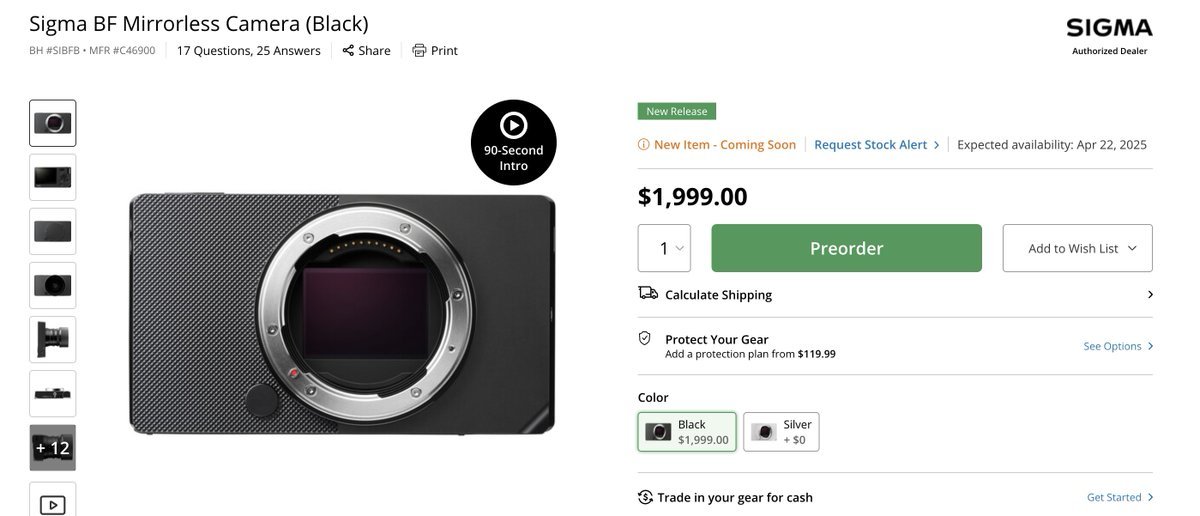Image resolution: width=1200 pixels, height=516 pixels.
Task: Select the Black color option
Action: (x=687, y=432)
